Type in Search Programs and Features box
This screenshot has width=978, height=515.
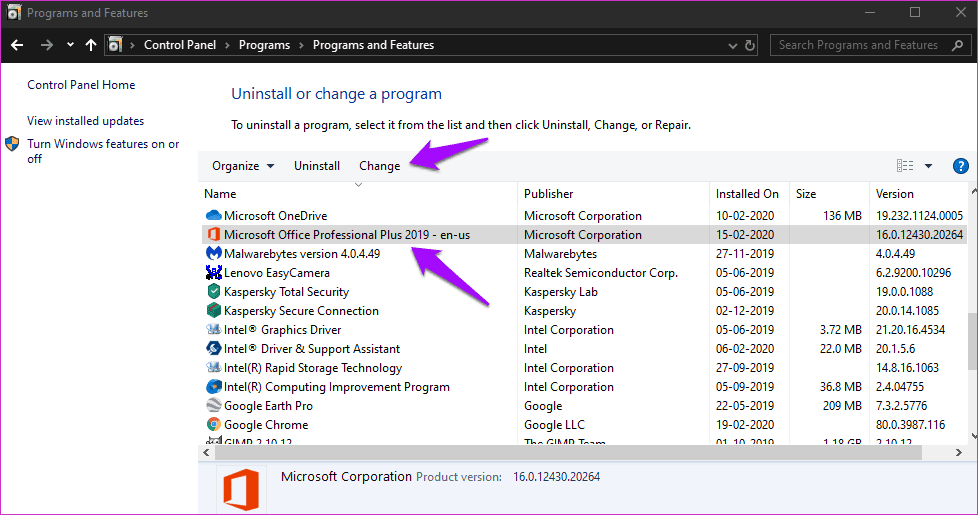tap(860, 45)
